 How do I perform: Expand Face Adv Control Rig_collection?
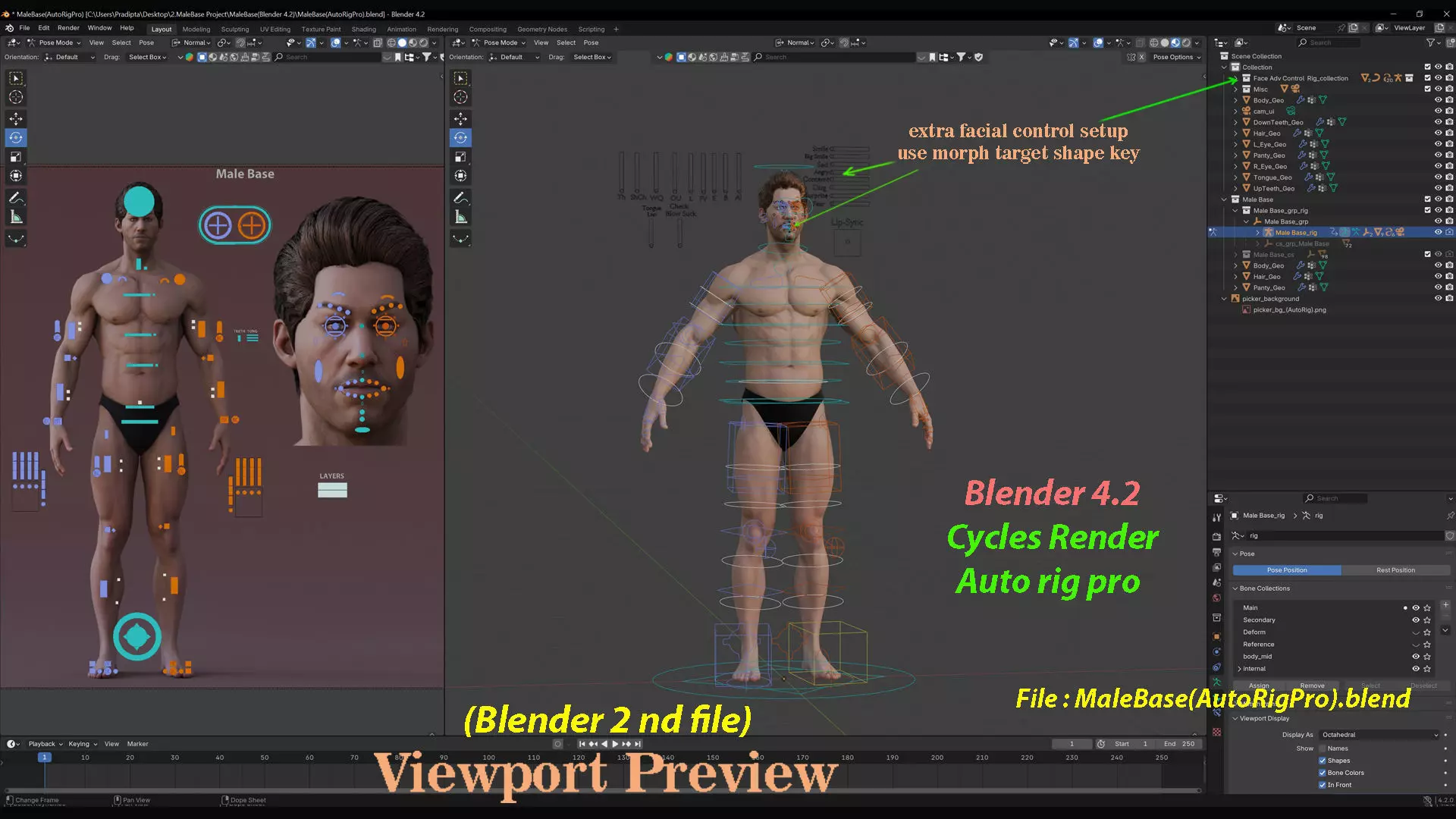[x=1235, y=78]
